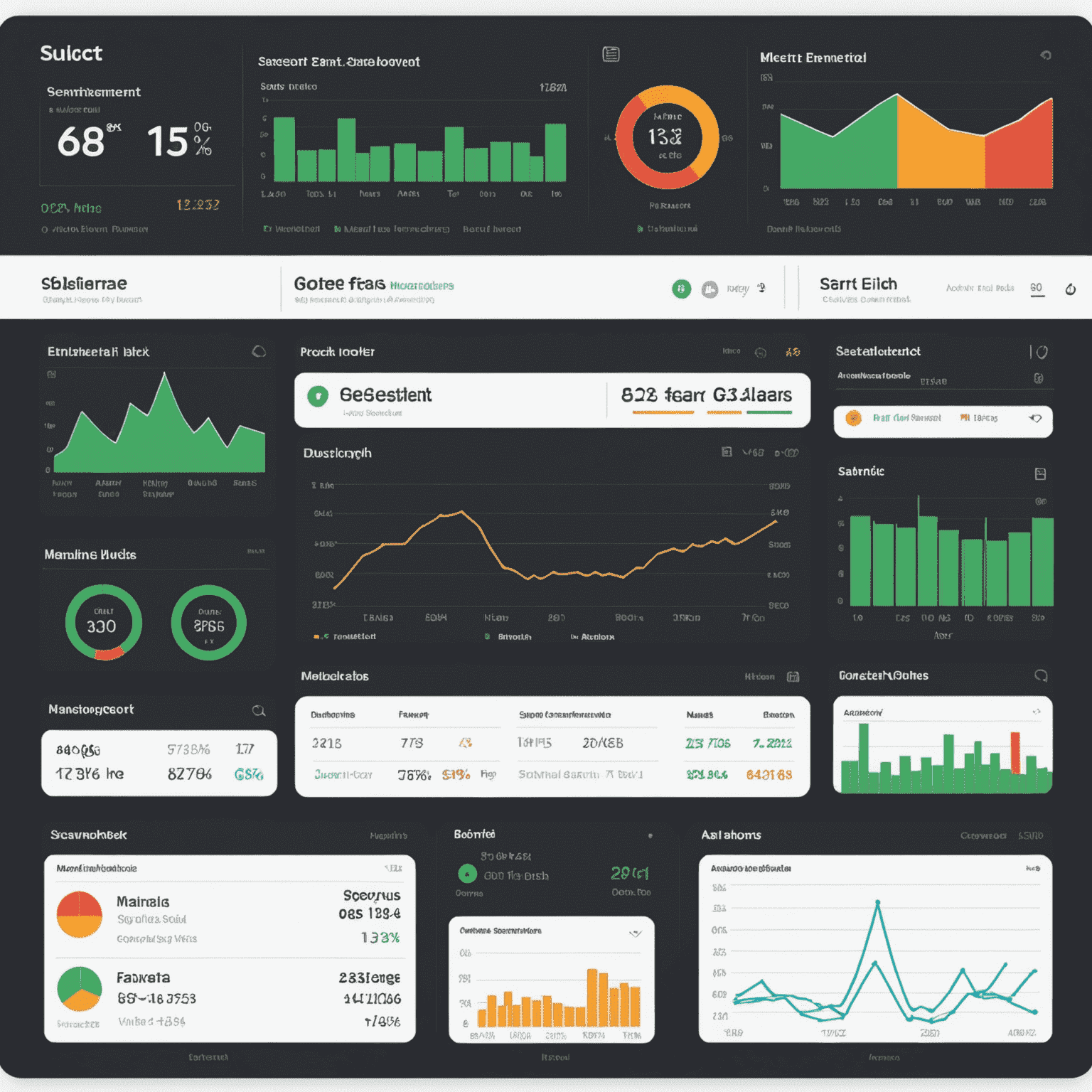Open the Hlrdosn filter in the Melbelcatos header
This screenshot has width=1092, height=1092.
click(x=759, y=677)
